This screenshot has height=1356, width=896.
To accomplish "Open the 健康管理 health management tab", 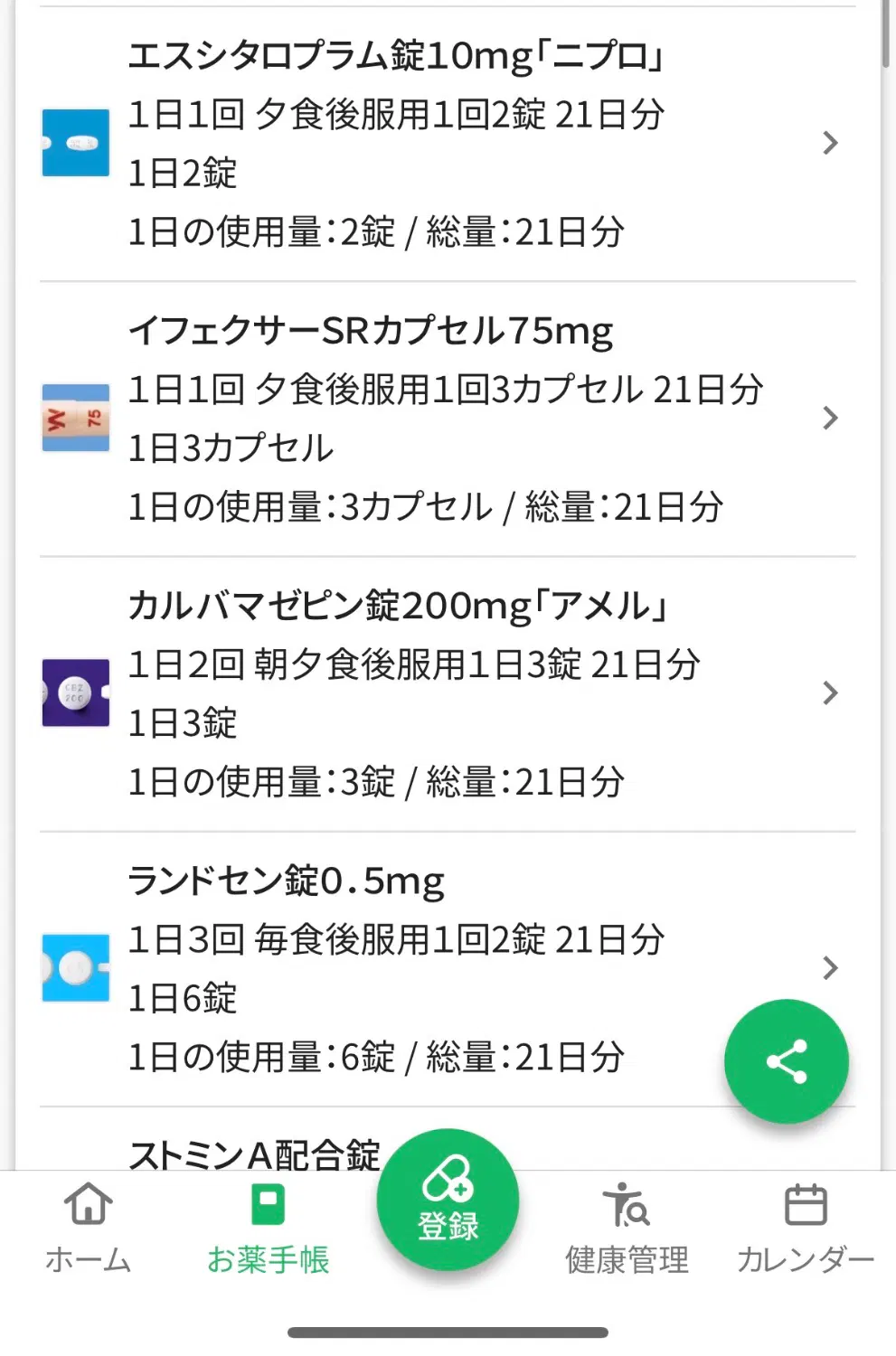I will pos(627,1227).
